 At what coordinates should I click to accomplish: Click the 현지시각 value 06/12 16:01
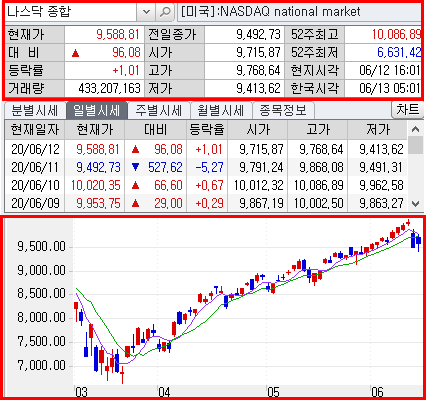point(389,71)
